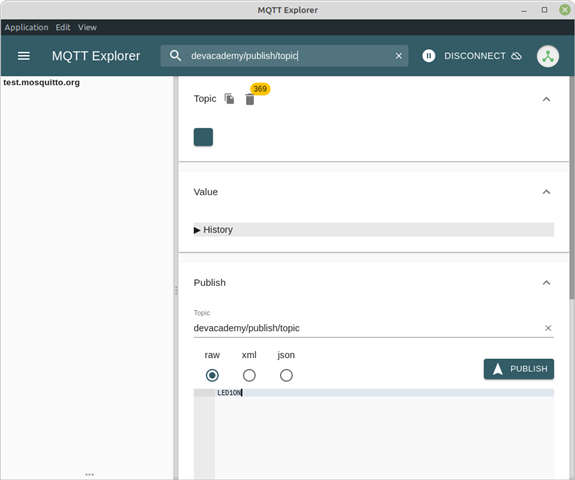Image resolution: width=575 pixels, height=480 pixels.
Task: Select the json payload format
Action: tap(286, 375)
